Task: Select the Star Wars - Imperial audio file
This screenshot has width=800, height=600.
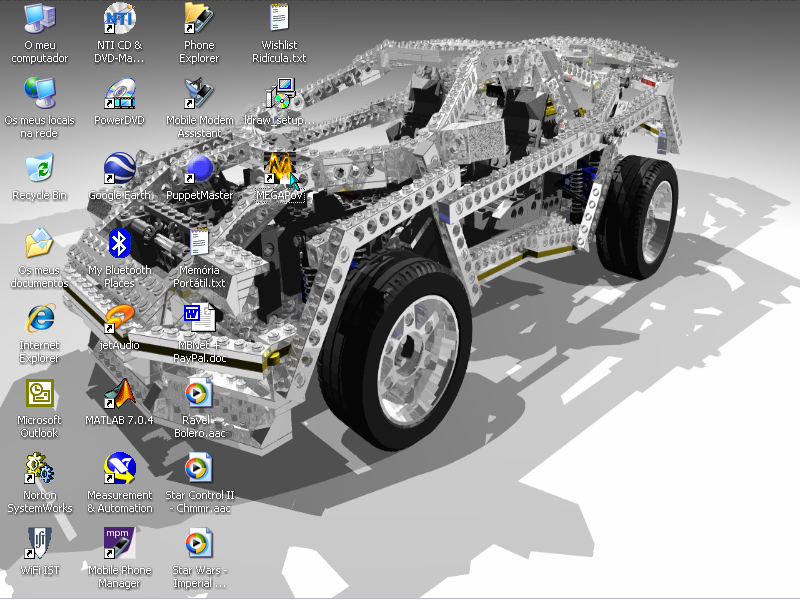Action: click(199, 544)
